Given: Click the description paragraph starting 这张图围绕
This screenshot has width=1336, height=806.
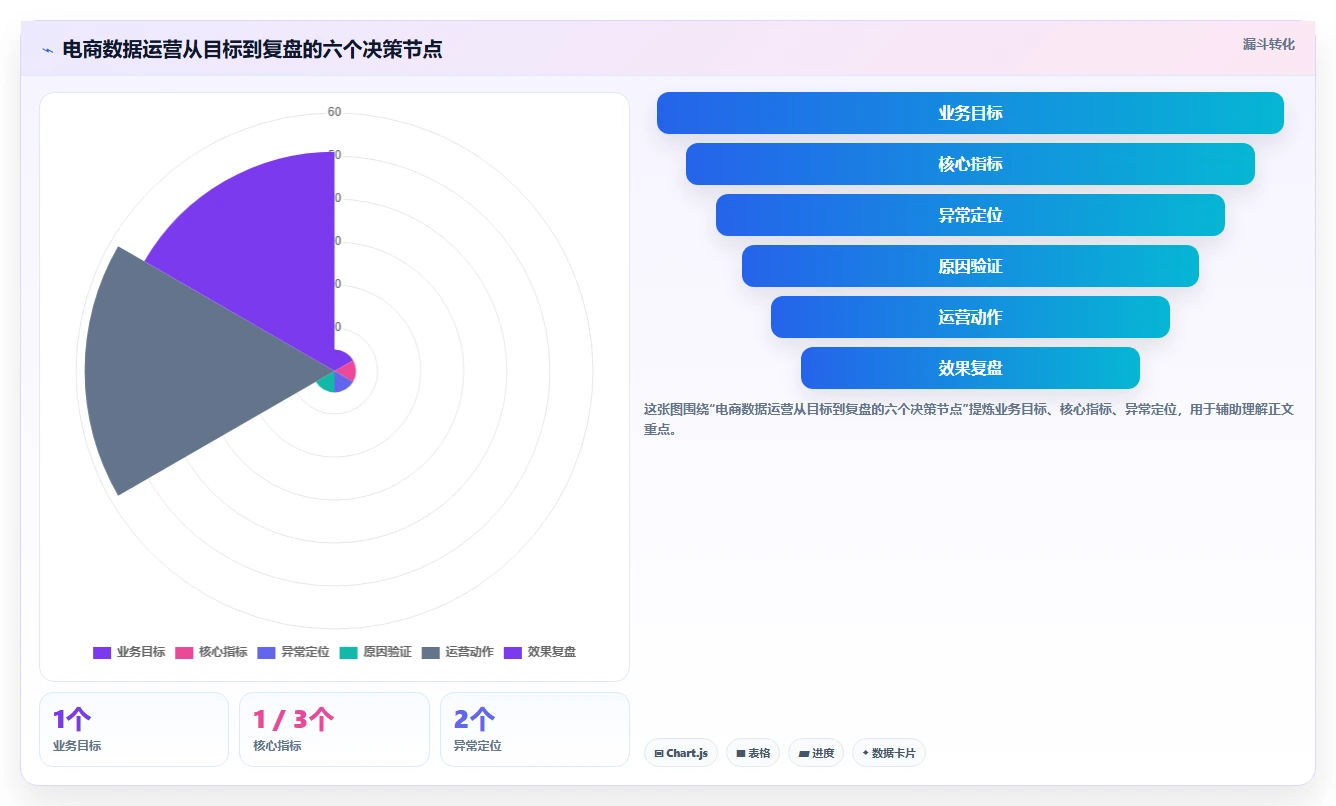Looking at the screenshot, I should 969,419.
